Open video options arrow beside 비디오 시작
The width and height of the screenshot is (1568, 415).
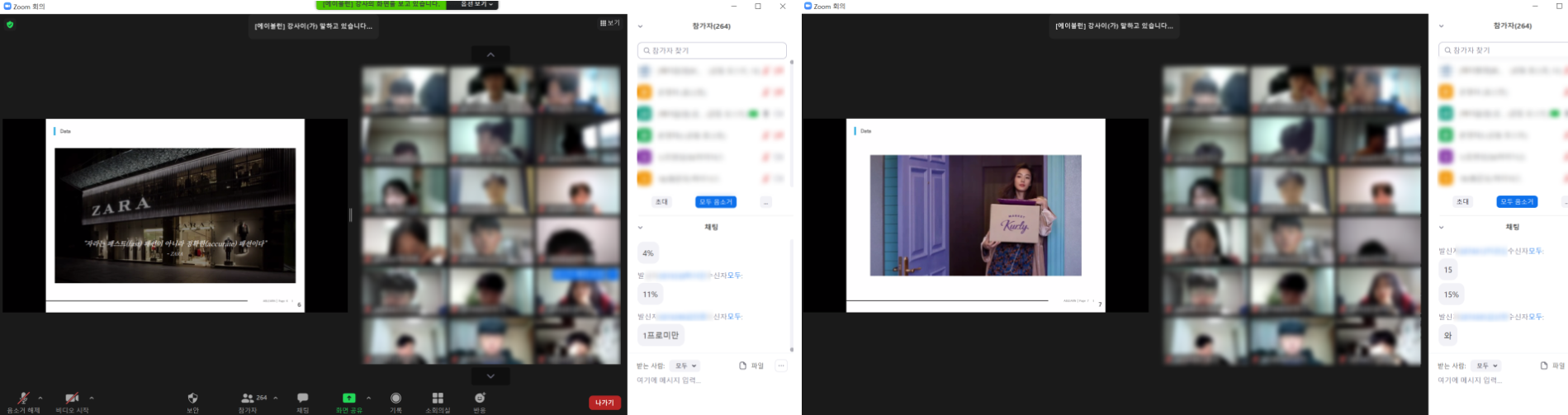click(92, 398)
